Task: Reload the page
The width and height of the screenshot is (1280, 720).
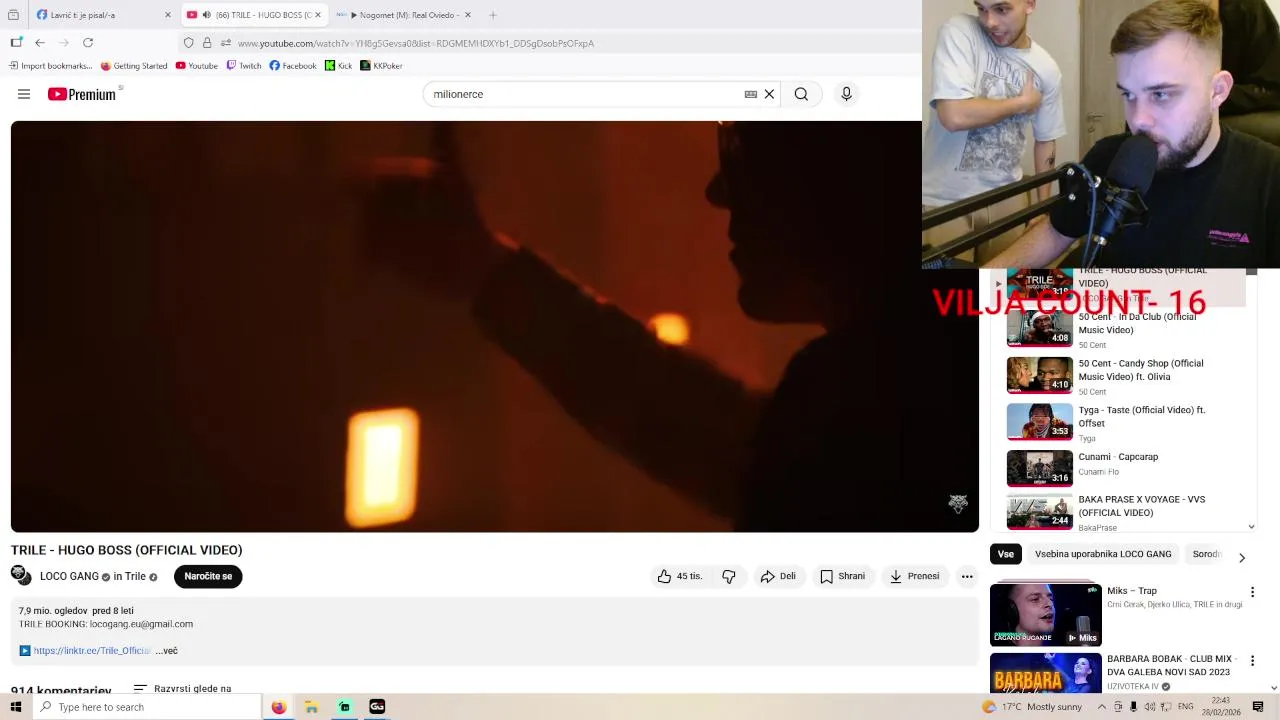Action: [88, 43]
